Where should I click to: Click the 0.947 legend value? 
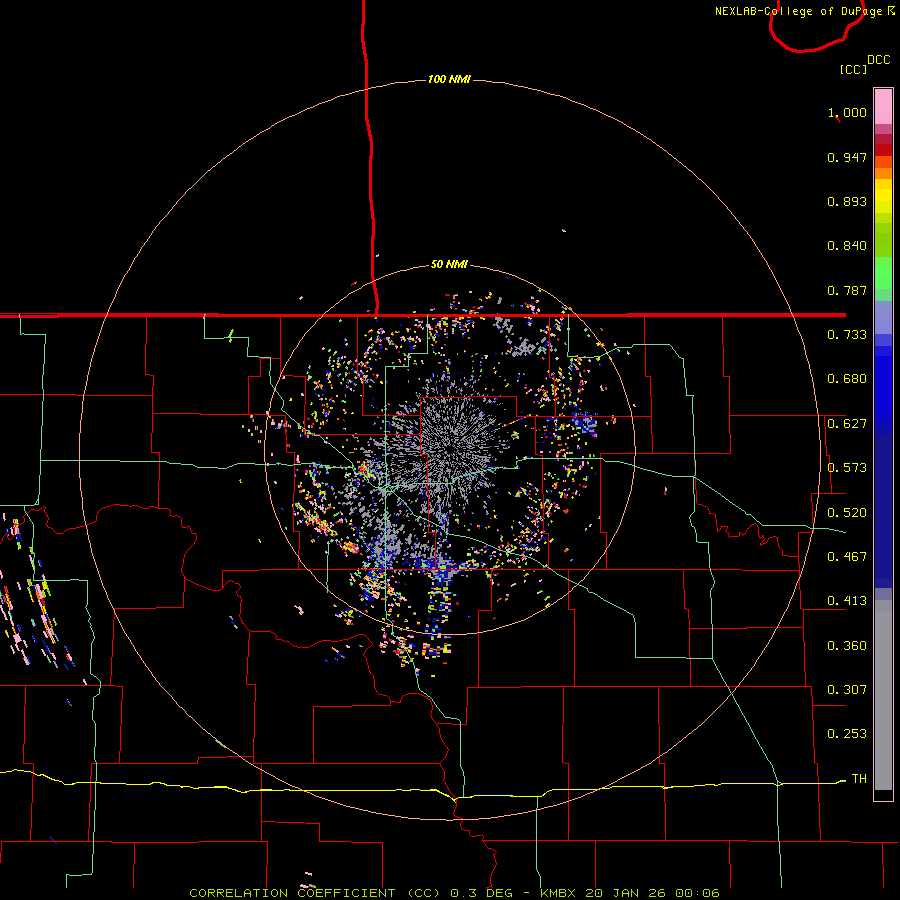(847, 157)
